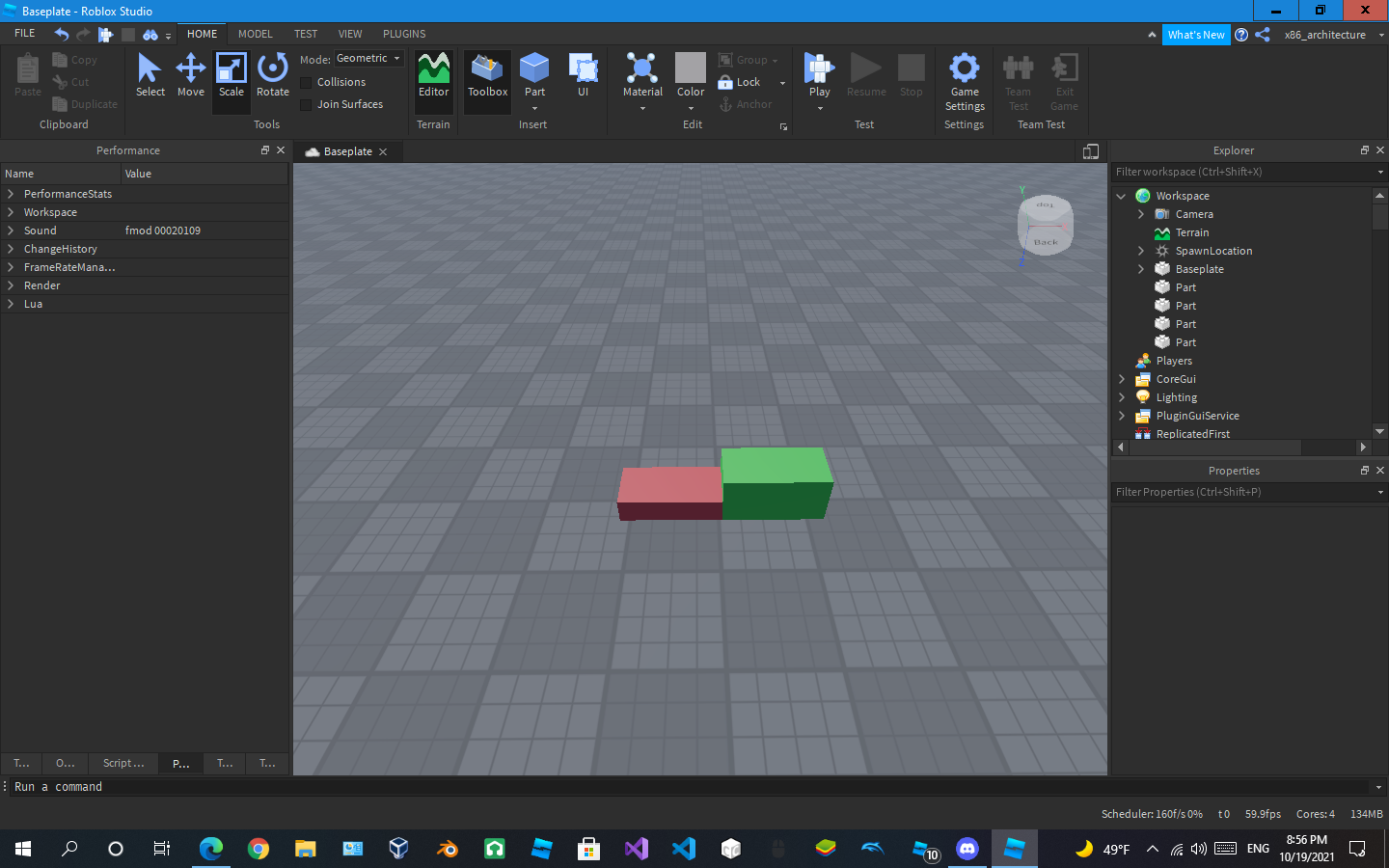Select Terrain in the Explorer
Image resolution: width=1389 pixels, height=868 pixels.
coord(1191,232)
